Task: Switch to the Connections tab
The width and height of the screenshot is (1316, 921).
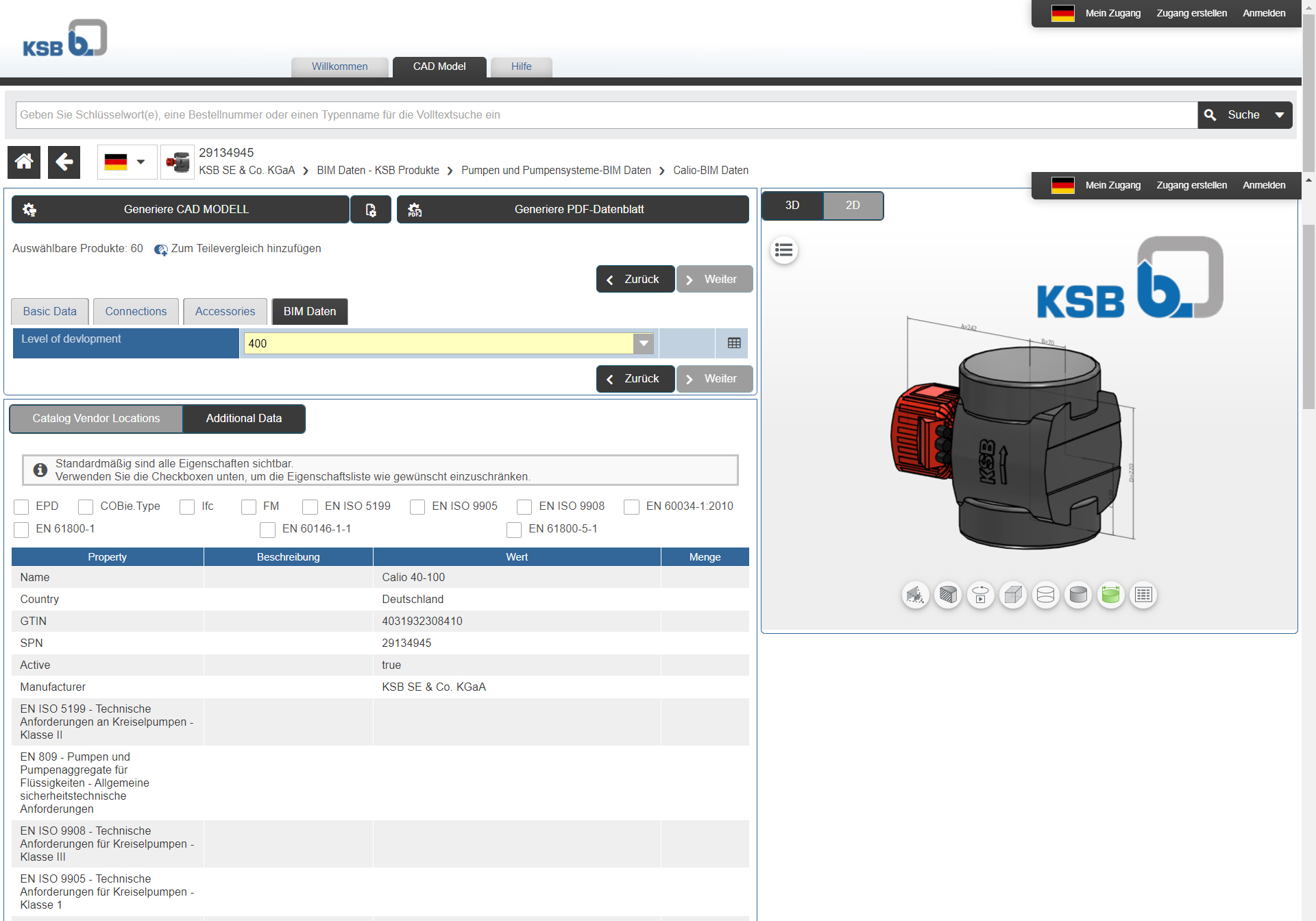Action: coord(135,311)
